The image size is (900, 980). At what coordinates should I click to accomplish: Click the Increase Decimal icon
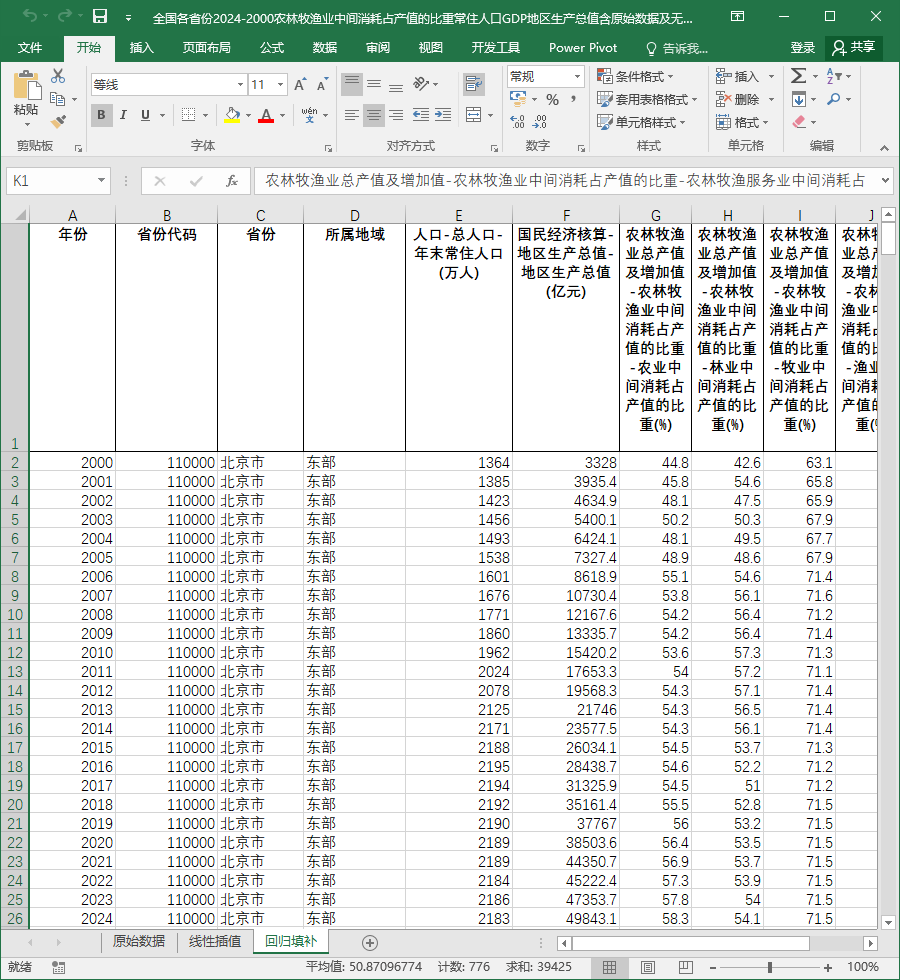point(518,122)
